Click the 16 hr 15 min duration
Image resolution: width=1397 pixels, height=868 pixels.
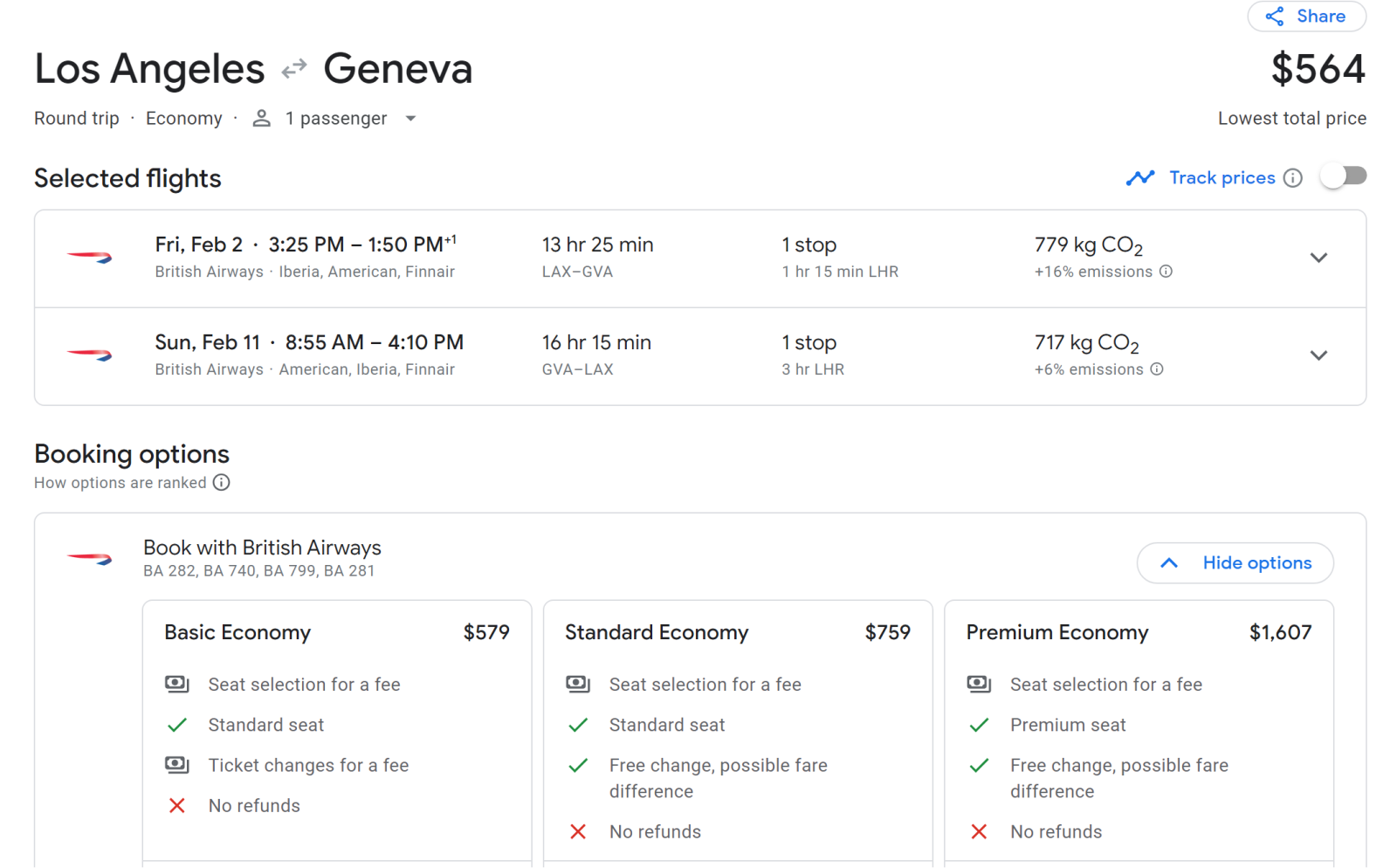[x=596, y=342]
